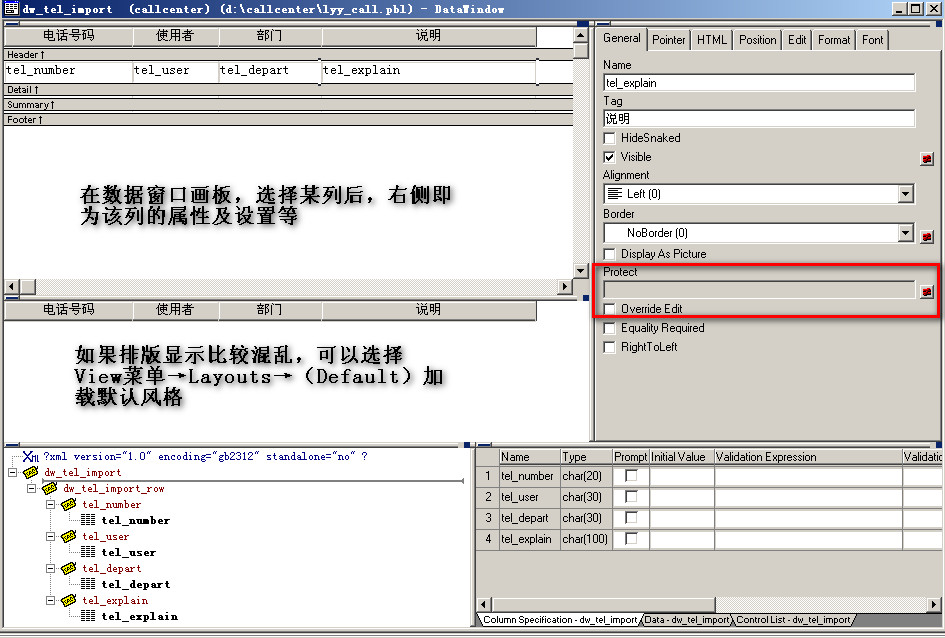
Task: Click the Validation Expression column header
Action: (808, 457)
